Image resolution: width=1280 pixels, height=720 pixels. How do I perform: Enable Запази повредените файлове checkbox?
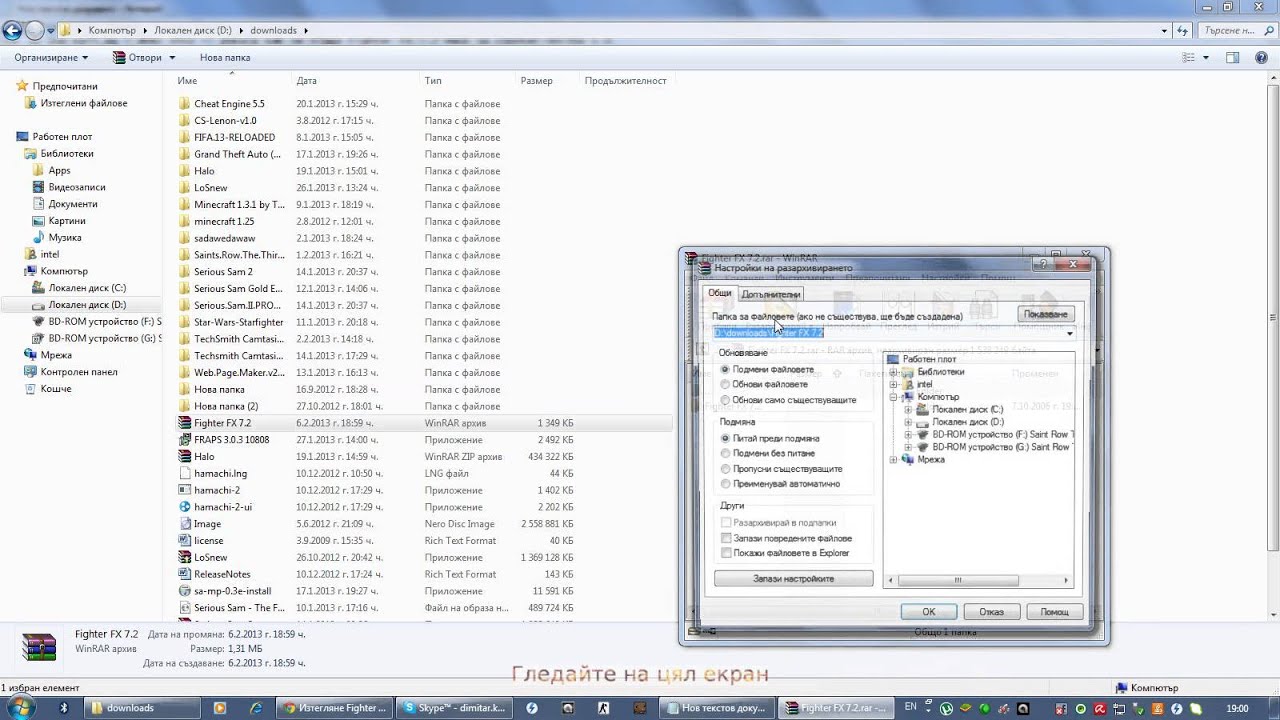726,538
